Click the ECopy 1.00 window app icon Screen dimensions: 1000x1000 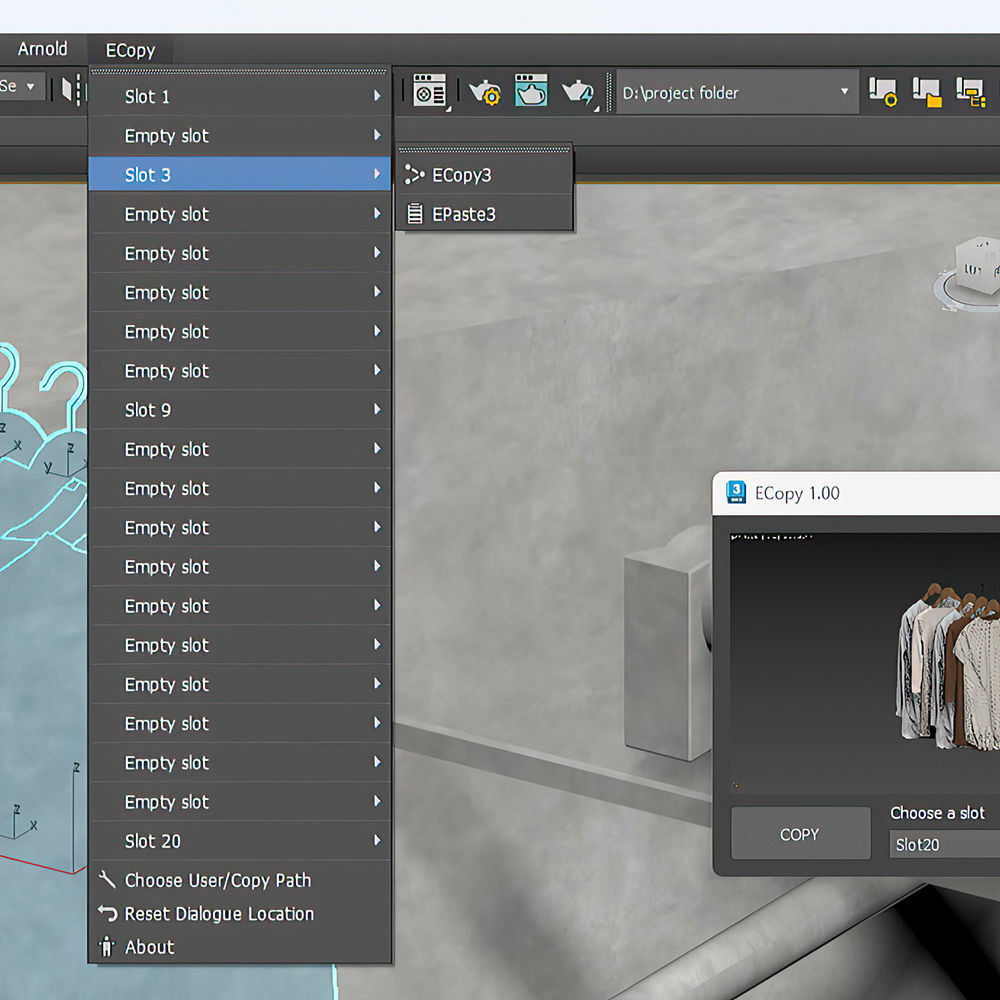(736, 492)
